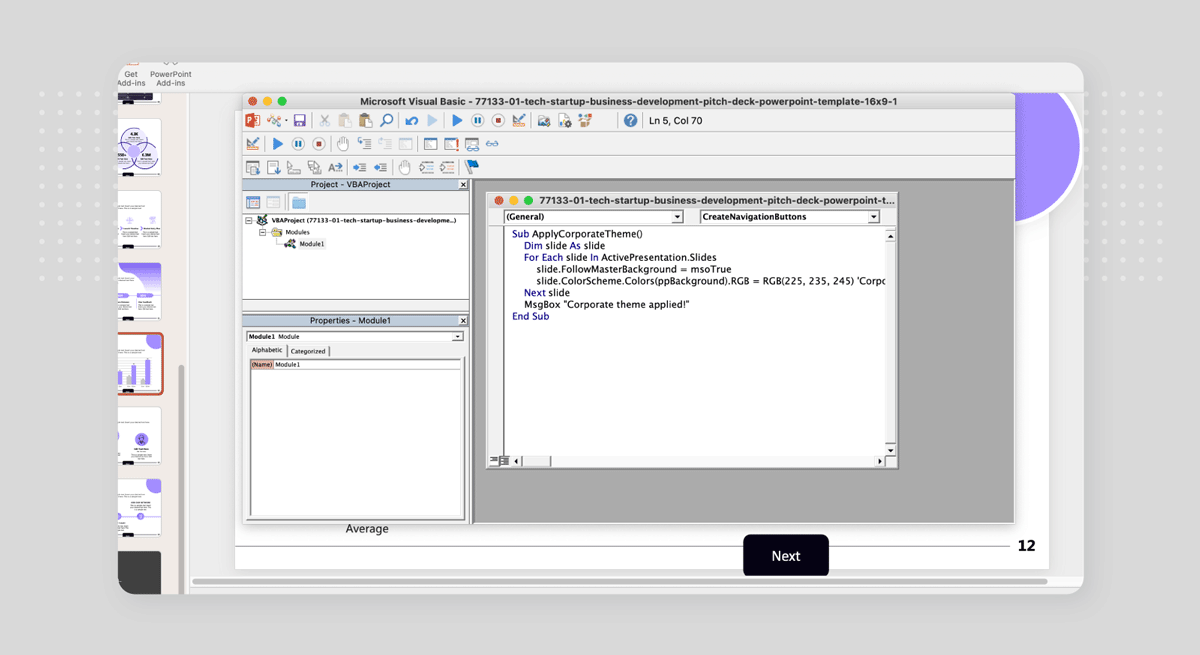The width and height of the screenshot is (1200, 655).
Task: Click the Step Over debug icon
Action: point(385,143)
